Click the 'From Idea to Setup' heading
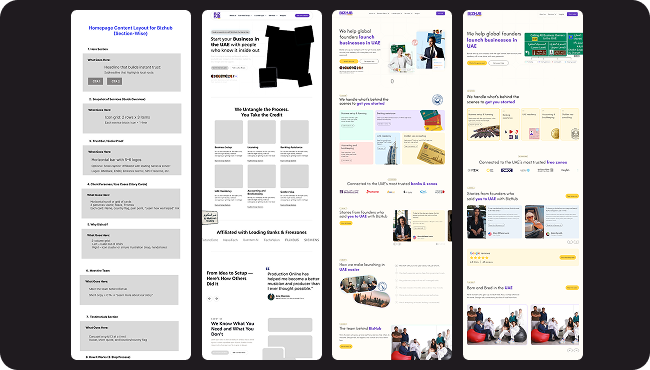This screenshot has width=650, height=370. (x=229, y=278)
